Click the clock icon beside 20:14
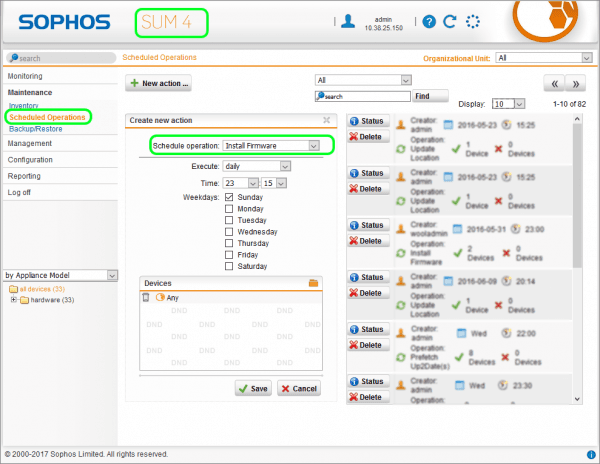The width and height of the screenshot is (600, 464). point(506,281)
